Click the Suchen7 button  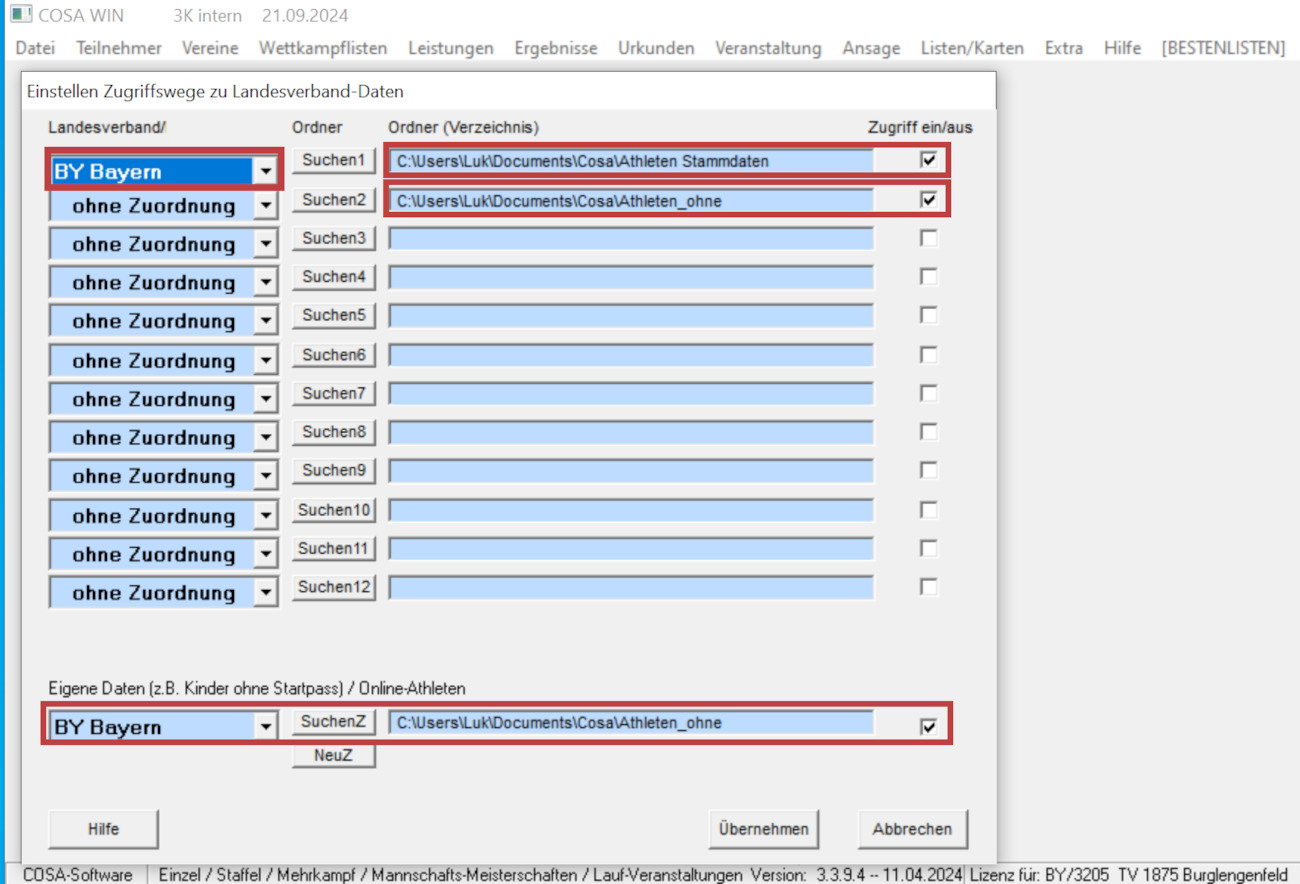tap(334, 394)
